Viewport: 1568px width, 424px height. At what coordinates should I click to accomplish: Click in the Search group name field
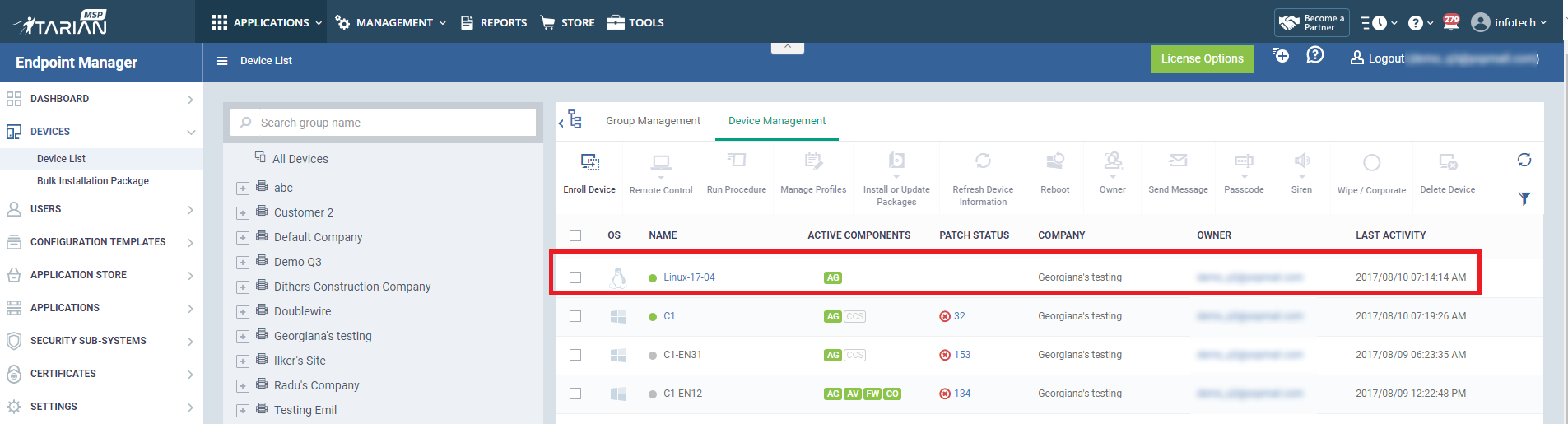tap(384, 123)
